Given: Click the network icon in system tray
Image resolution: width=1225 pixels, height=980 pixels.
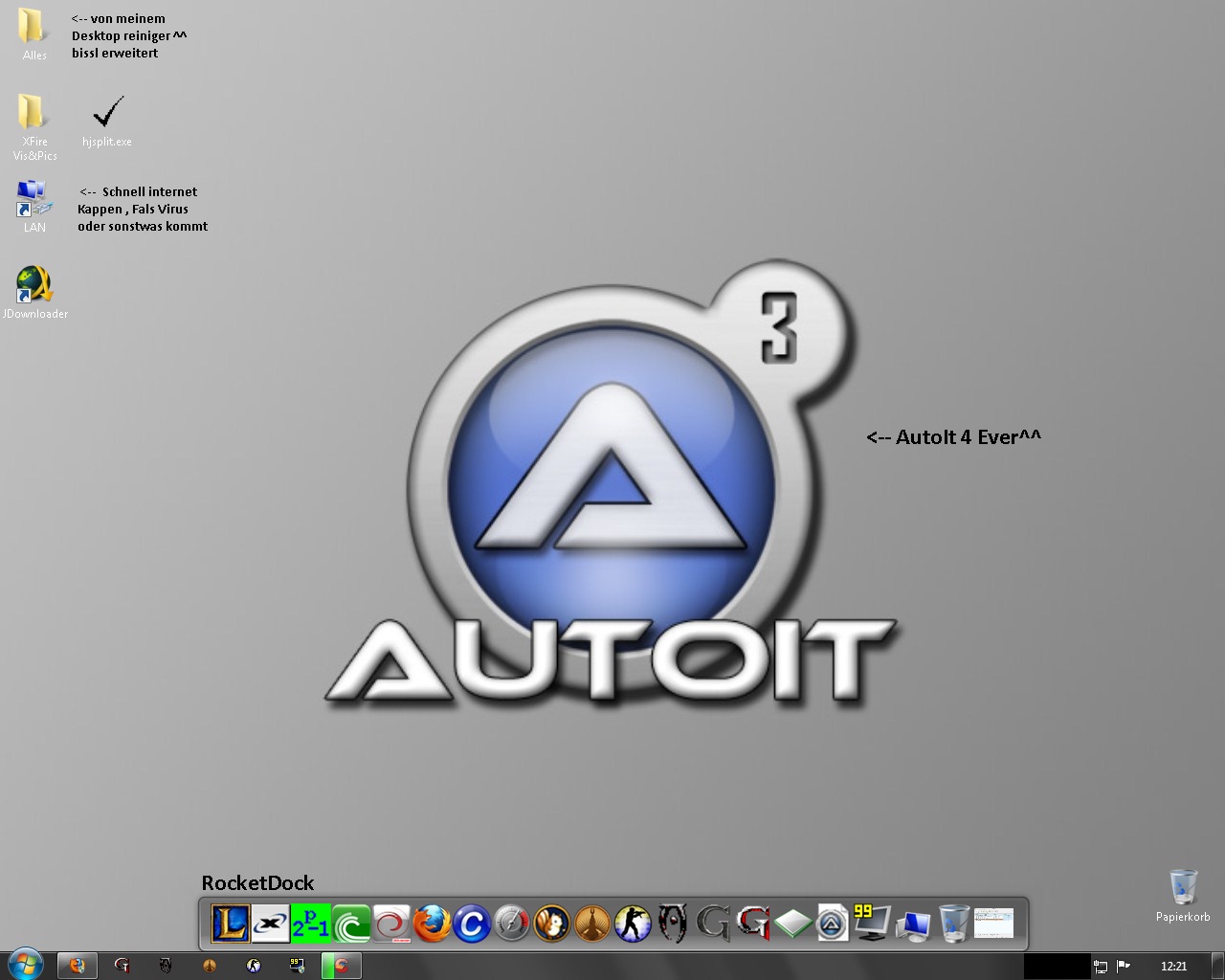Looking at the screenshot, I should coord(1101,967).
